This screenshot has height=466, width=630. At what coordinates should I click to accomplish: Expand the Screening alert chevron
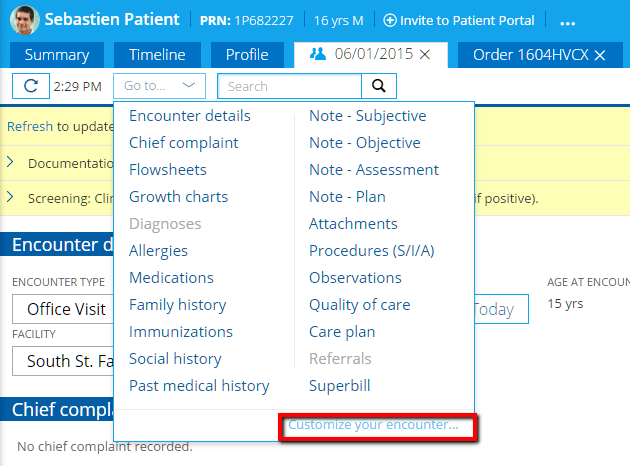11,197
